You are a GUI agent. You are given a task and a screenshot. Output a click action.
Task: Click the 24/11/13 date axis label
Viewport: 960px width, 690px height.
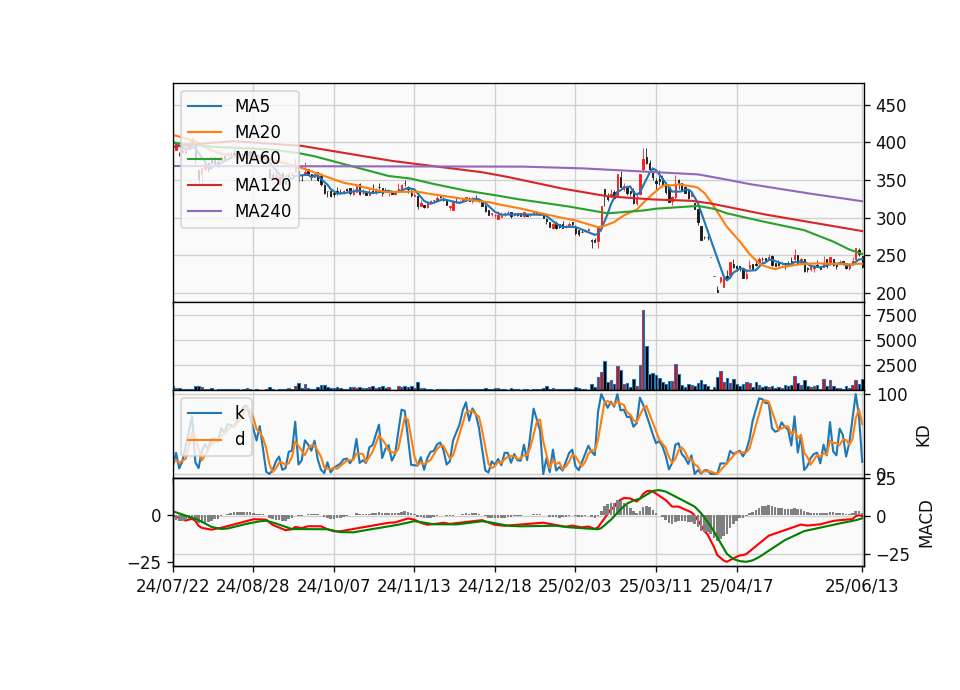414,586
